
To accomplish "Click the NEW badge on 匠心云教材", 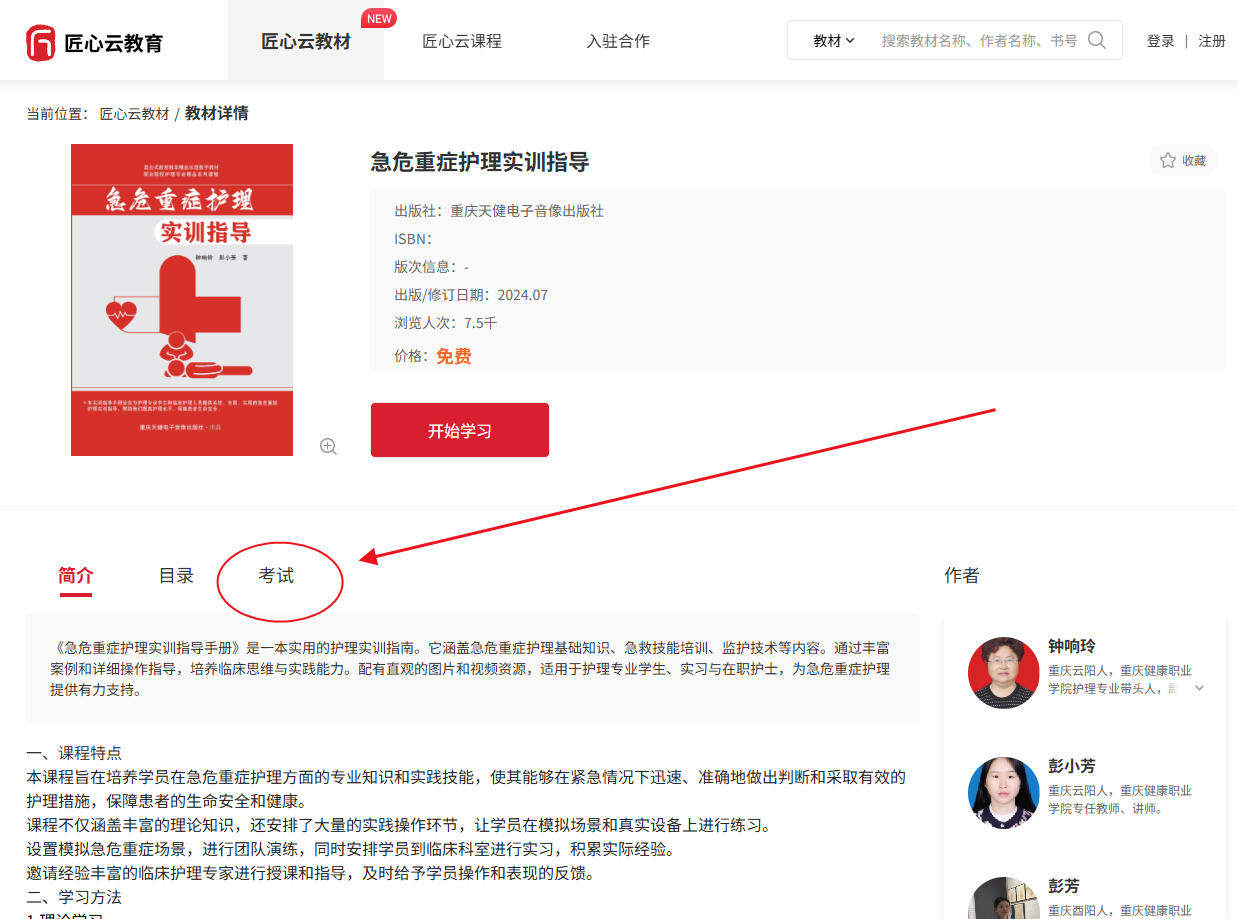I will pyautogui.click(x=379, y=18).
